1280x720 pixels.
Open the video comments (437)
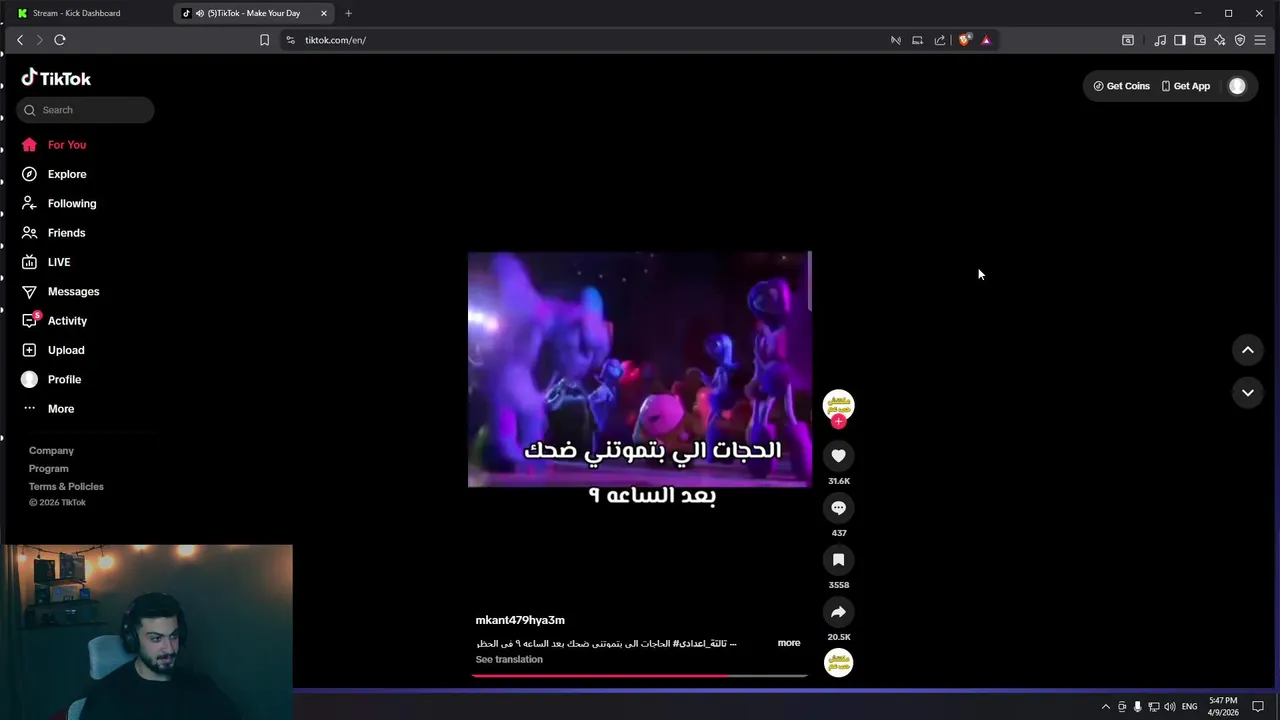tap(838, 508)
